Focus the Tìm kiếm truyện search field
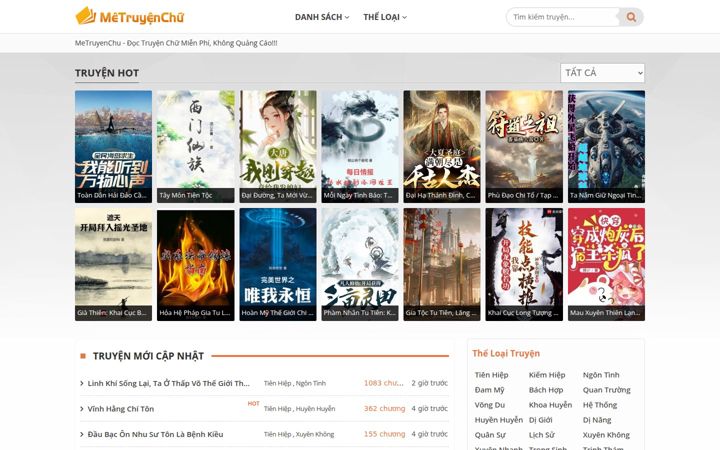Image resolution: width=720 pixels, height=450 pixels. 563,17
